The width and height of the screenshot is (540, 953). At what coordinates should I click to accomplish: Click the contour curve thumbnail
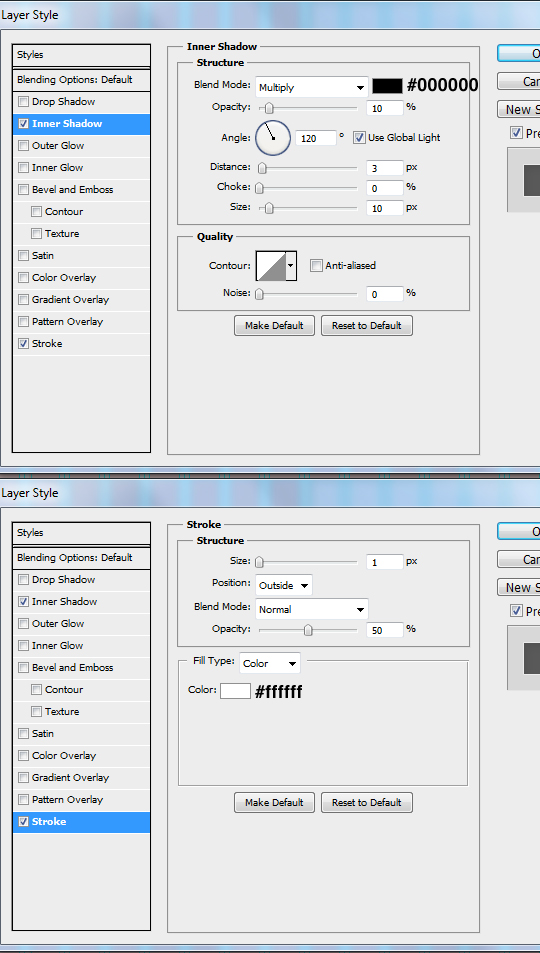[x=271, y=266]
